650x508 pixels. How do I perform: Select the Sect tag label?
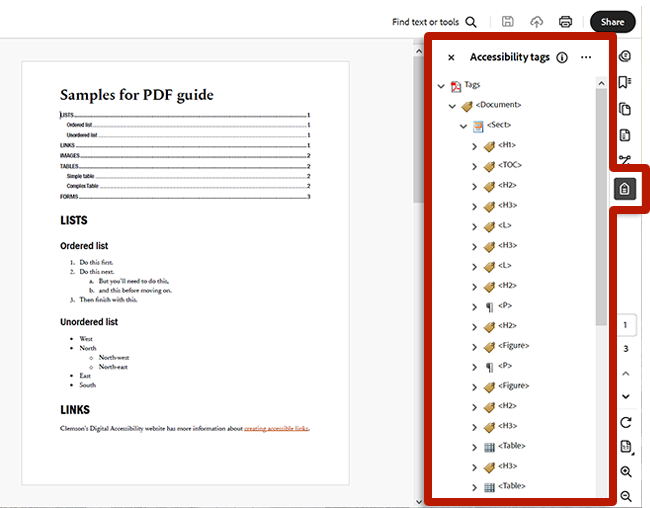click(x=499, y=124)
